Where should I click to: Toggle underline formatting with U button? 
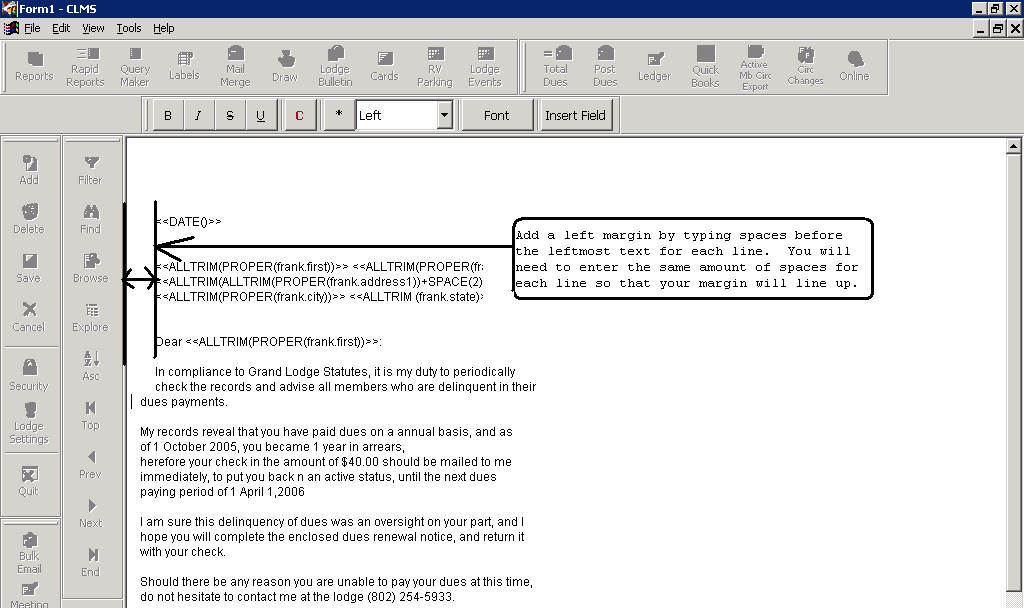(260, 116)
